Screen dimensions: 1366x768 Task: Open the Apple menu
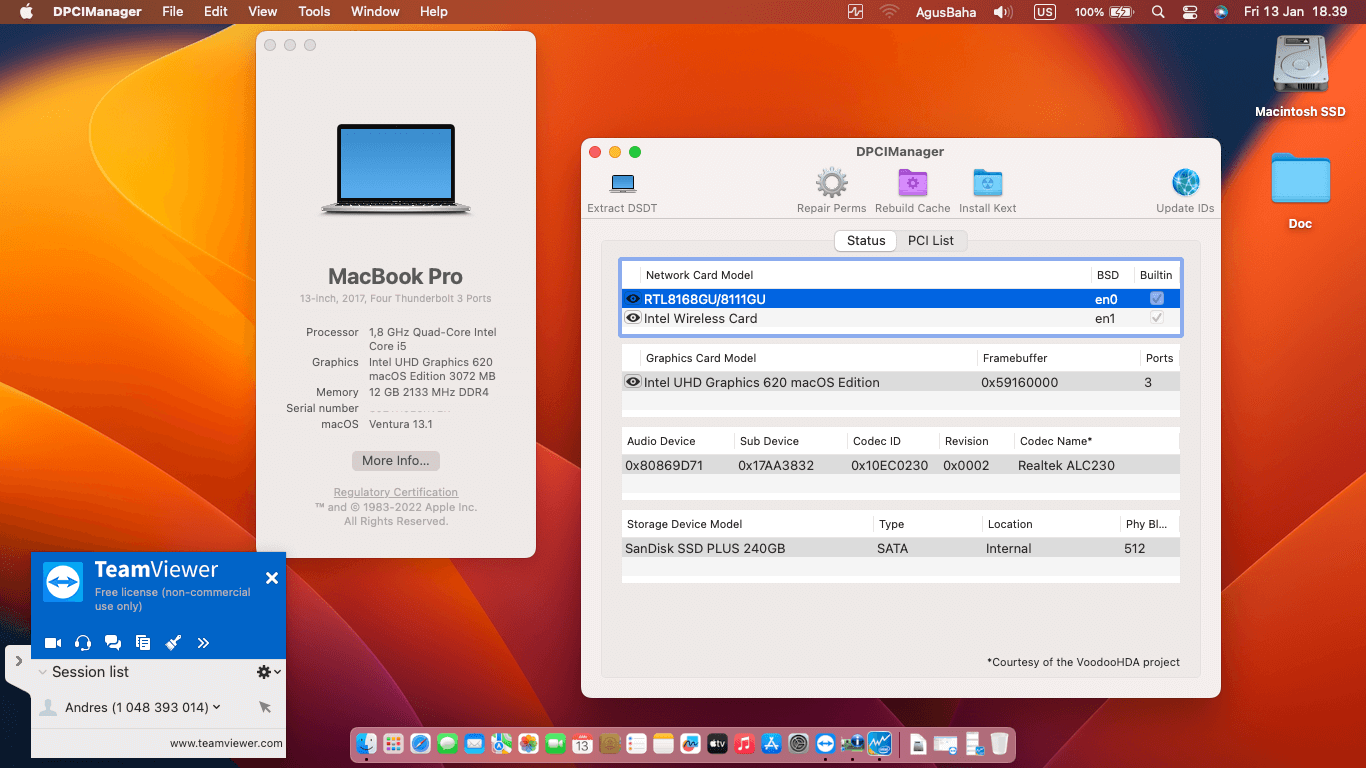click(27, 12)
